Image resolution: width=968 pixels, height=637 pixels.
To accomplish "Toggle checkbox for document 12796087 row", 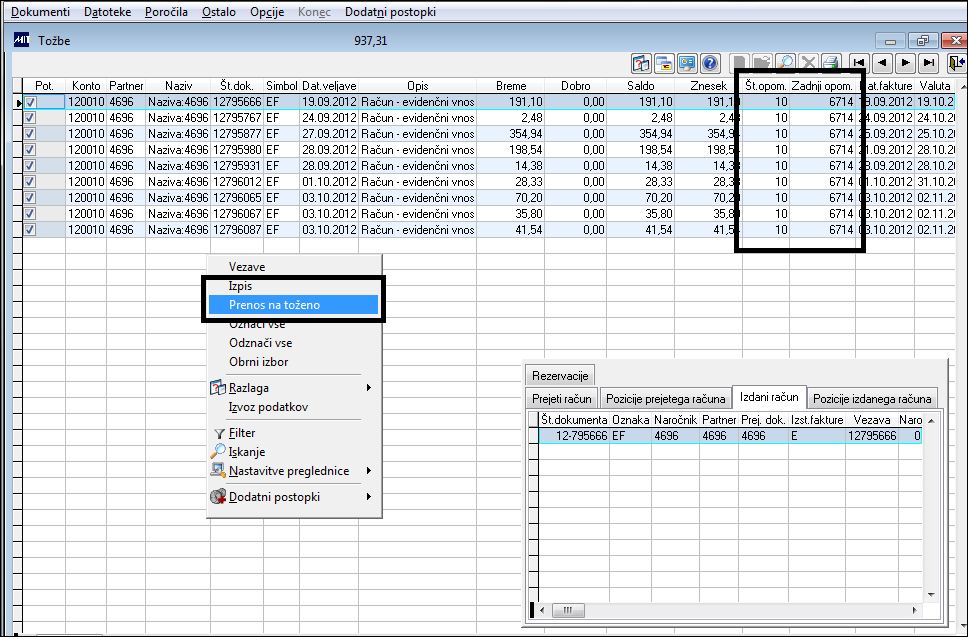I will pos(30,230).
